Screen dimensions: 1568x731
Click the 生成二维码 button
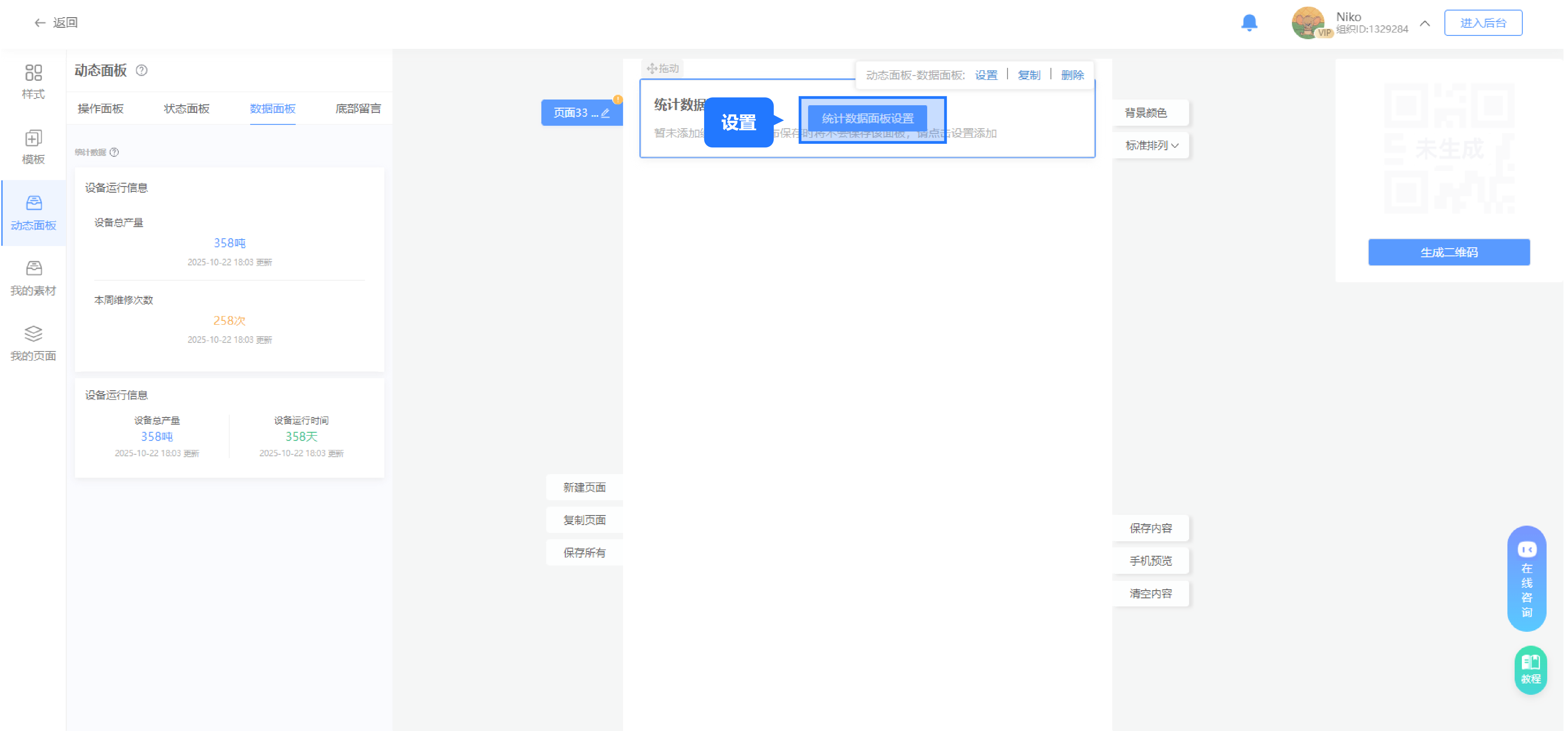(1449, 252)
